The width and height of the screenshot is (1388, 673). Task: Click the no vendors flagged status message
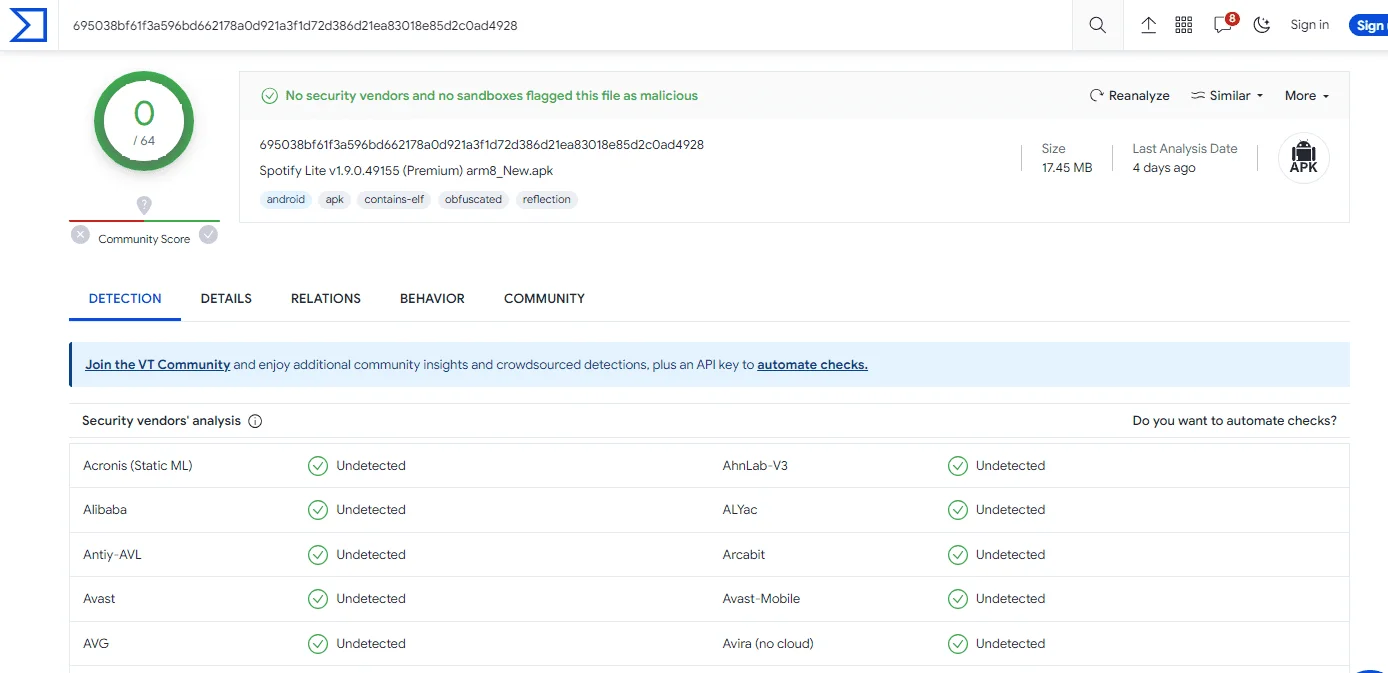492,96
